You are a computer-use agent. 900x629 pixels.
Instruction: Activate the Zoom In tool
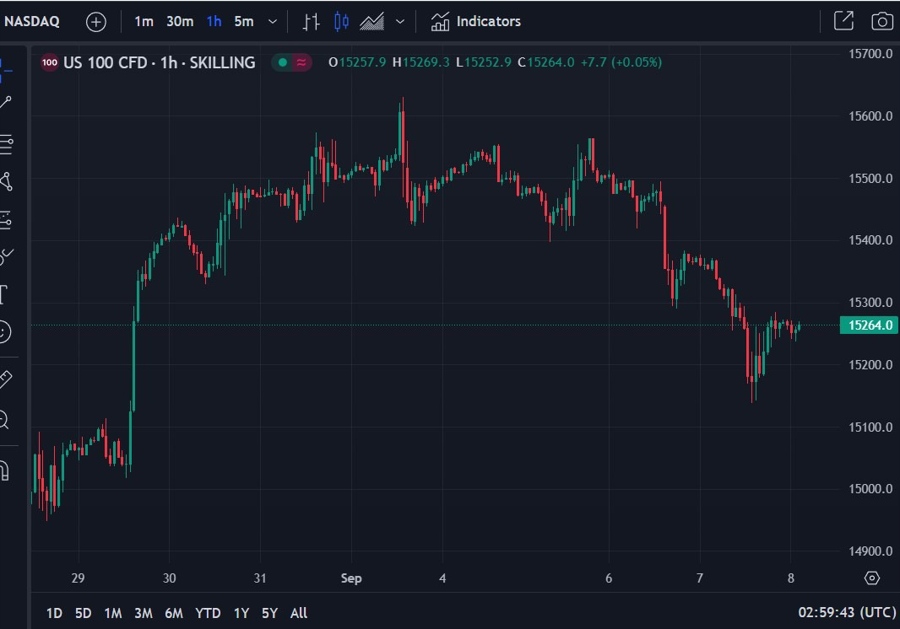pos(4,420)
